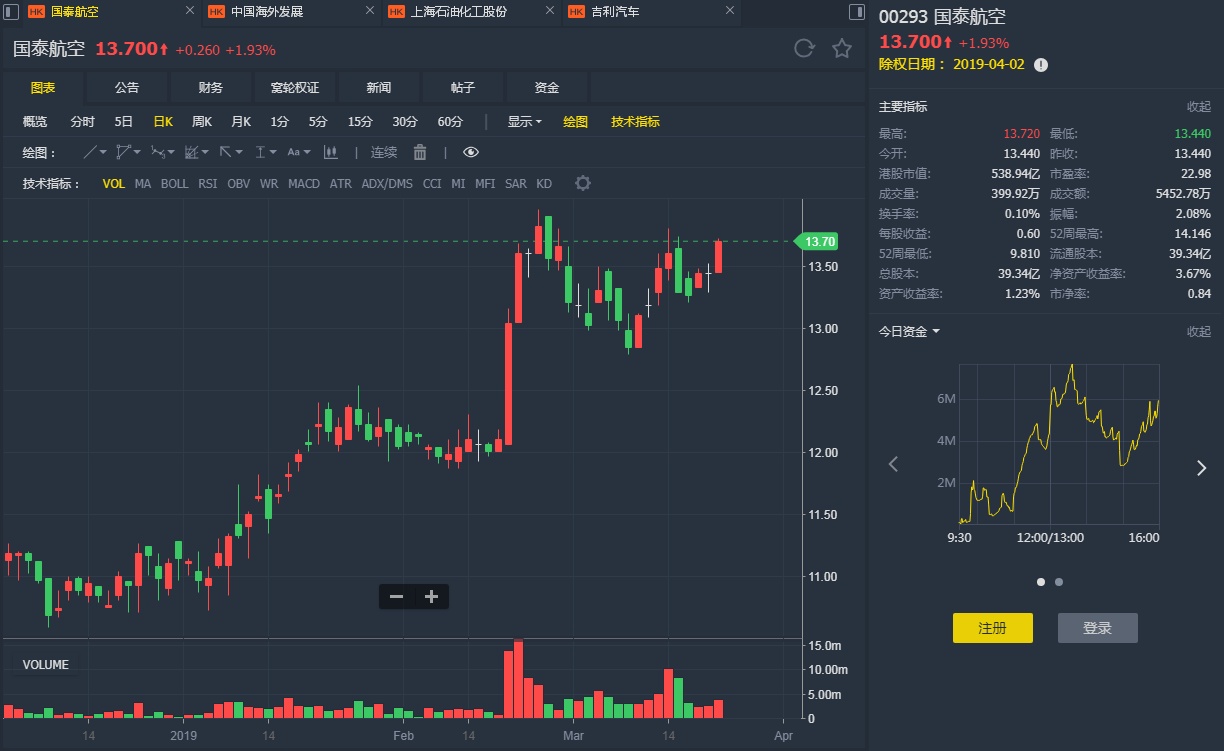Screen dimensions: 1224x751
Task: Open the text annotation tool dropdown
Action: [299, 152]
